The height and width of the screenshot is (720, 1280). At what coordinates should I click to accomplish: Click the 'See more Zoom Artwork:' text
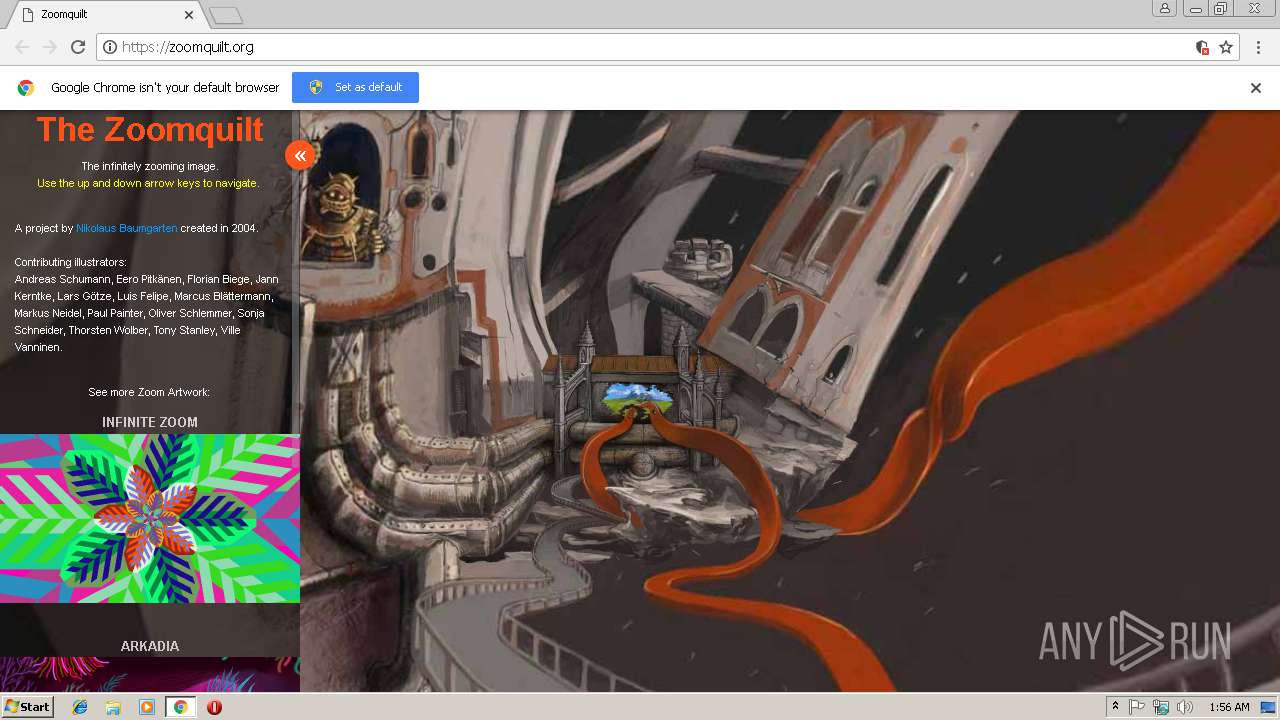coord(149,392)
